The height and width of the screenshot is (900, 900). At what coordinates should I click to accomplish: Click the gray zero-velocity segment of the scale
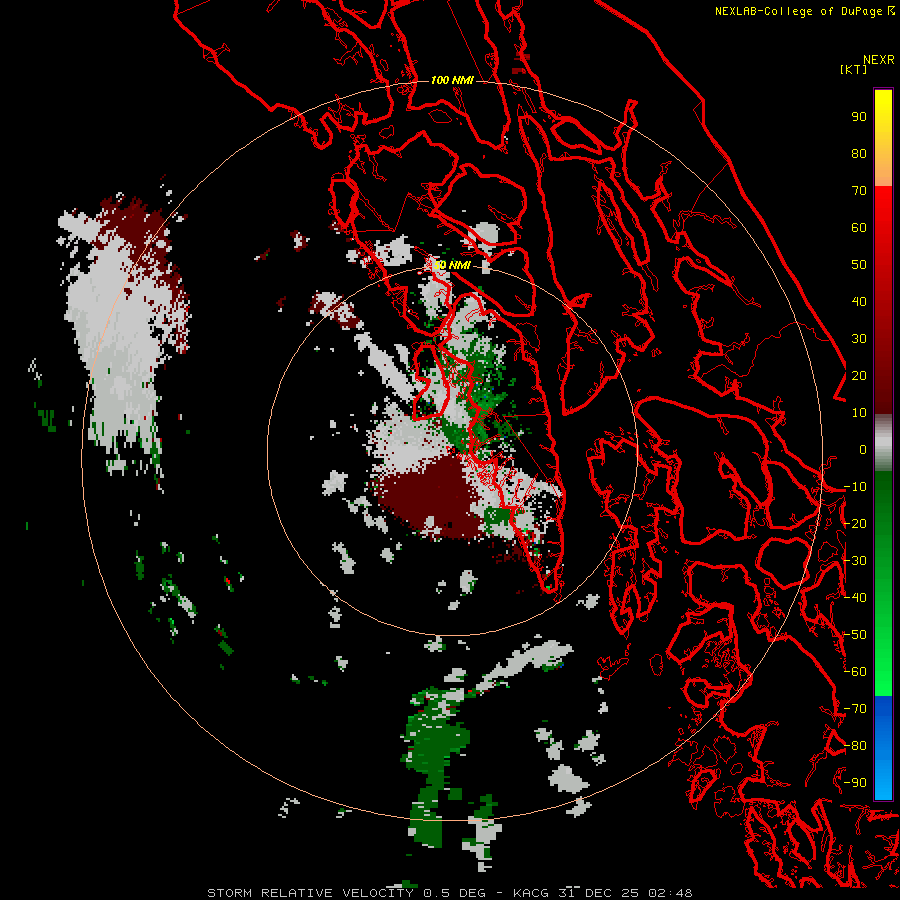point(883,443)
